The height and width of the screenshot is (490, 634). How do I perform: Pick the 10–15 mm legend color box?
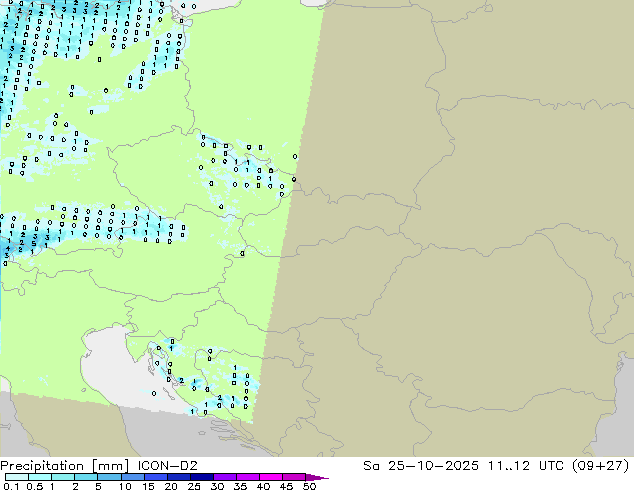[x=133, y=477]
